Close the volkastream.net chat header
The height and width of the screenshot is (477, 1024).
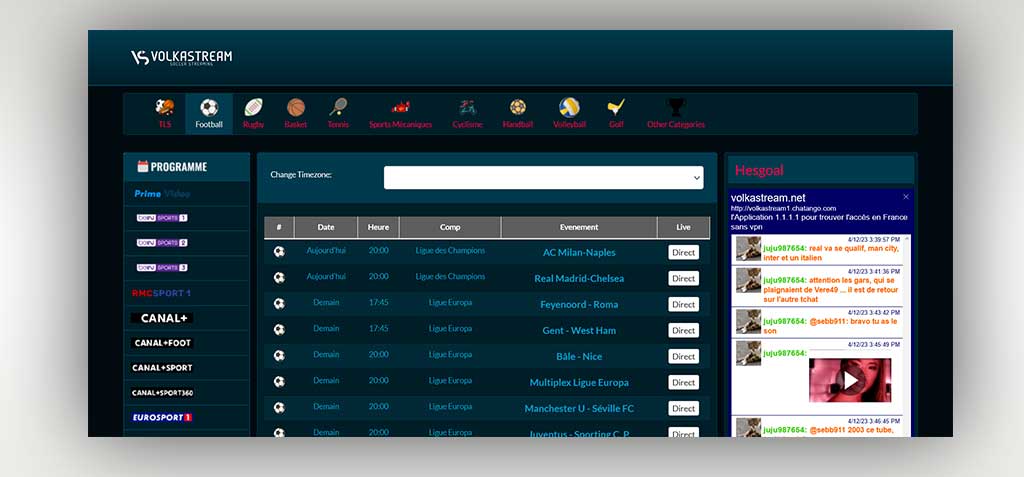click(906, 197)
